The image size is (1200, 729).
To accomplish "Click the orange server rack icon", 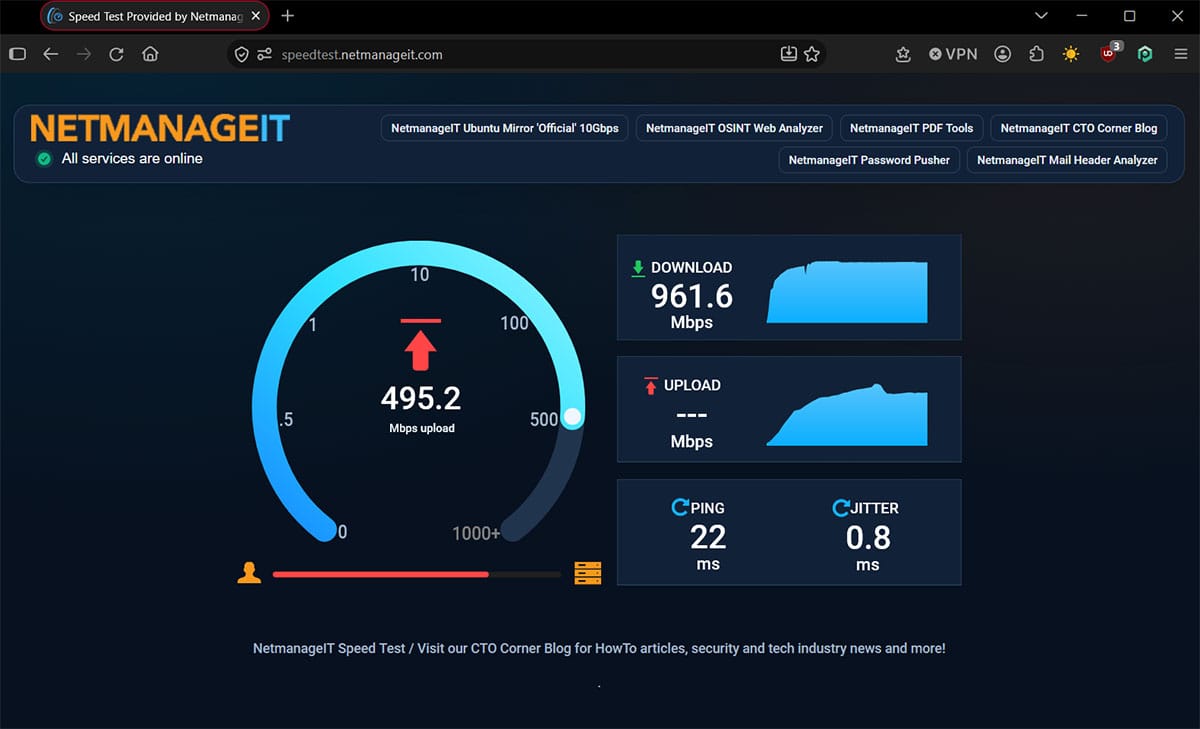I will (x=588, y=573).
